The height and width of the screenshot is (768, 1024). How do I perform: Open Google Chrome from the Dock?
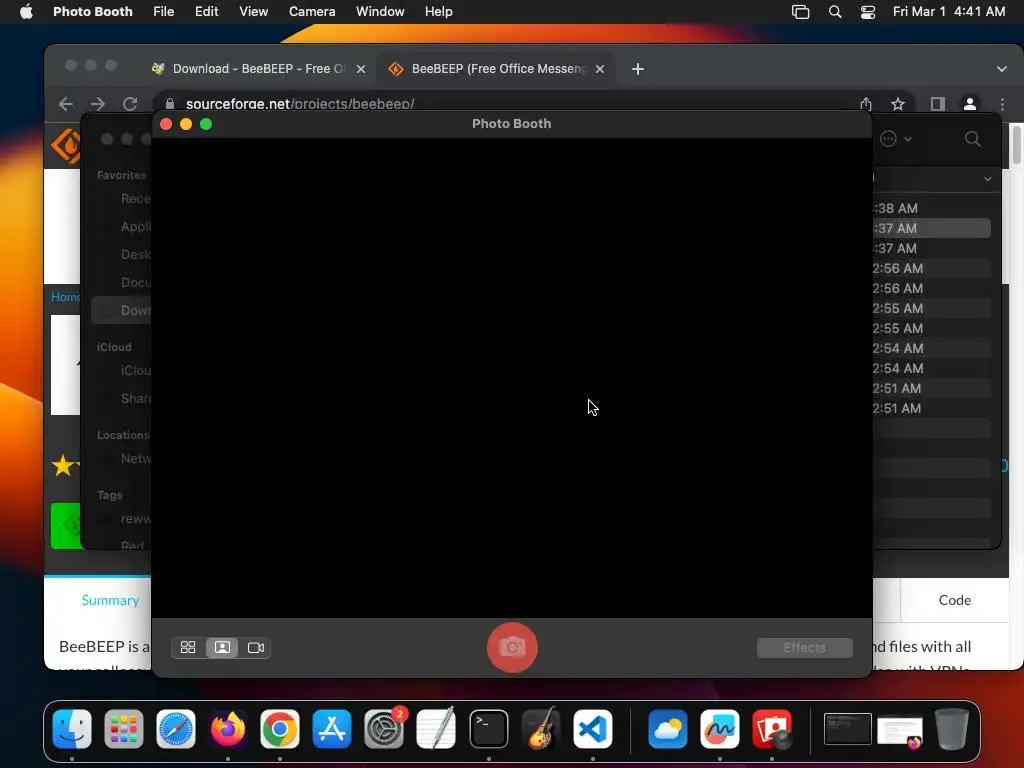[x=280, y=729]
